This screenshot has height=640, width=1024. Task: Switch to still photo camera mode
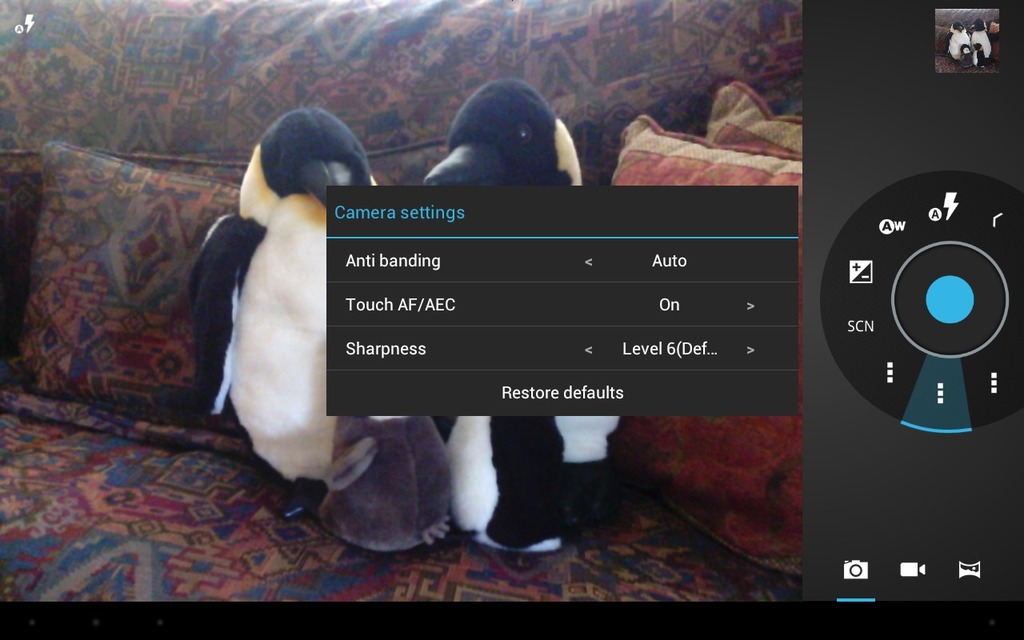(856, 569)
